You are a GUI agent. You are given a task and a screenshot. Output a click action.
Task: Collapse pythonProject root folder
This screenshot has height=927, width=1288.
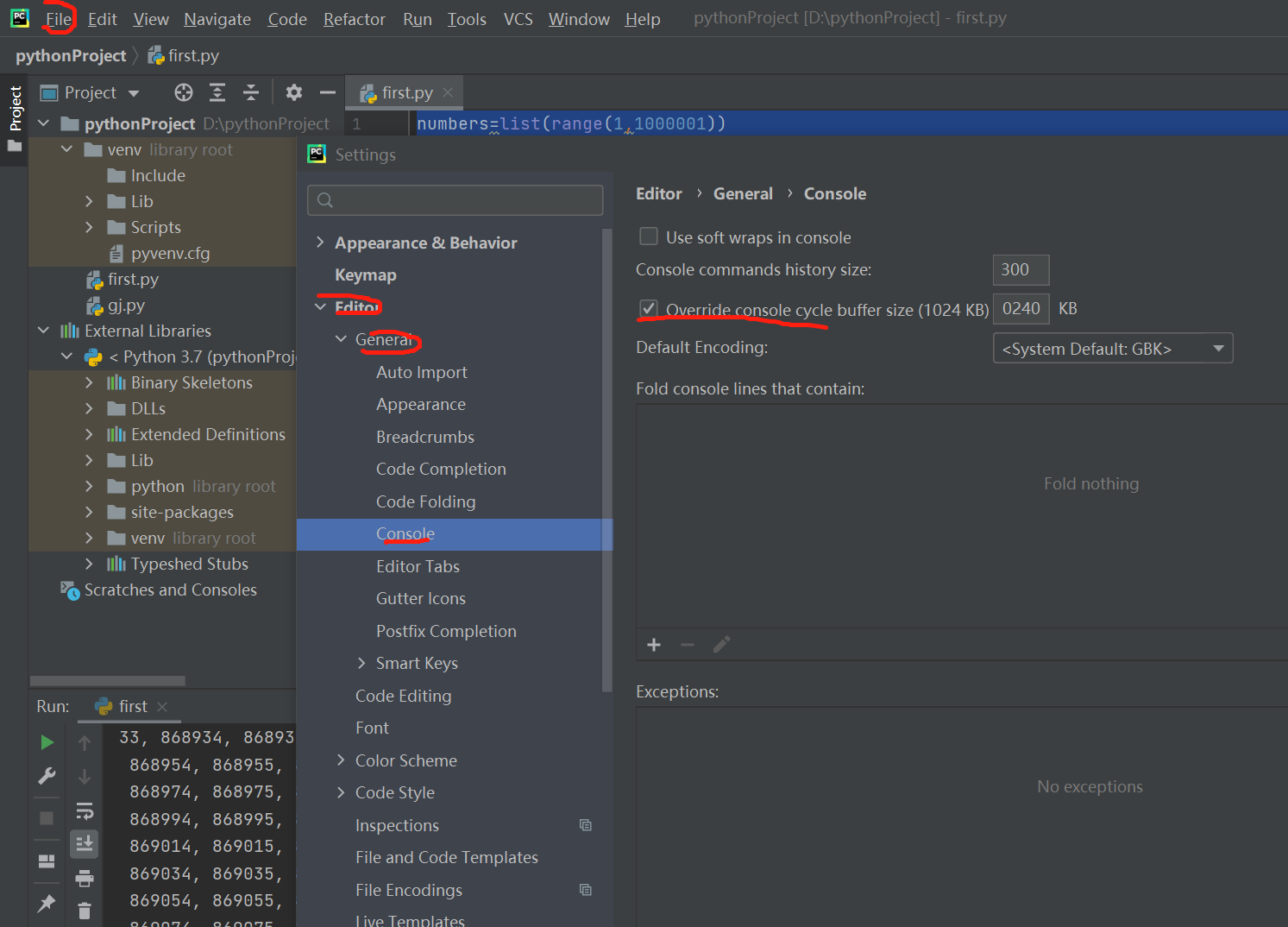tap(44, 123)
